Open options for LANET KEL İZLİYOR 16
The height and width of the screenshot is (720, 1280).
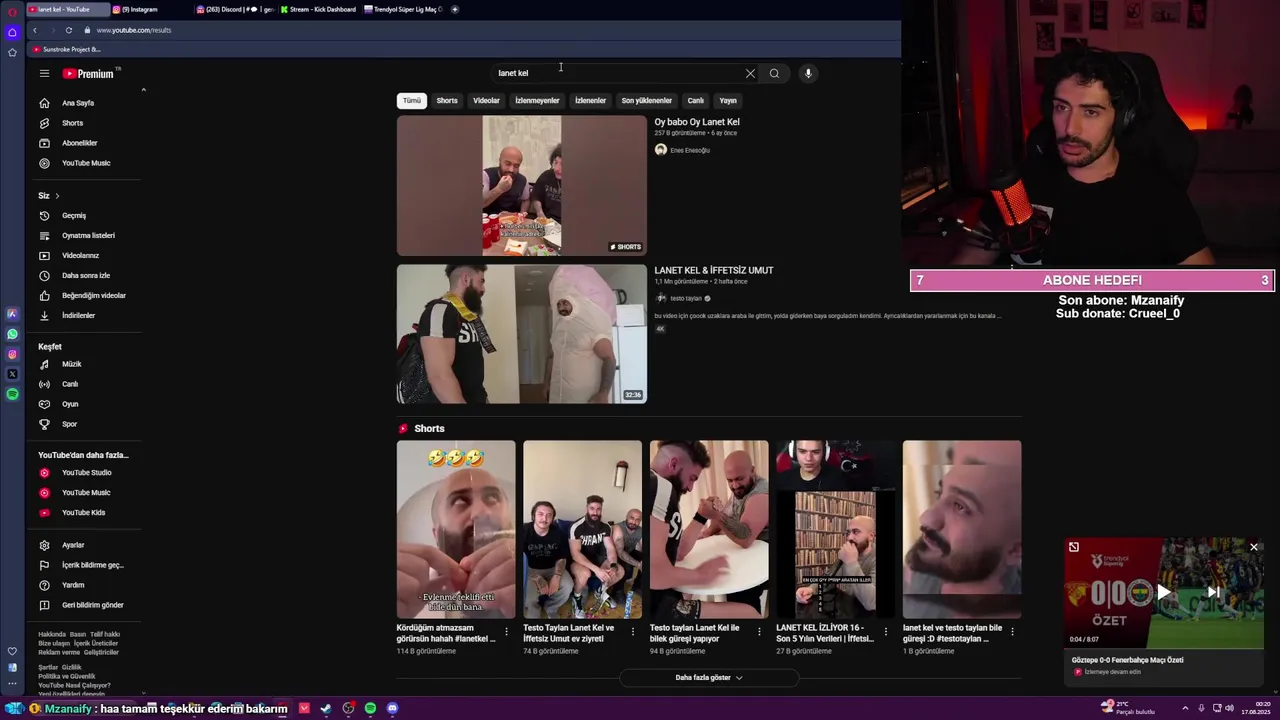click(x=886, y=631)
